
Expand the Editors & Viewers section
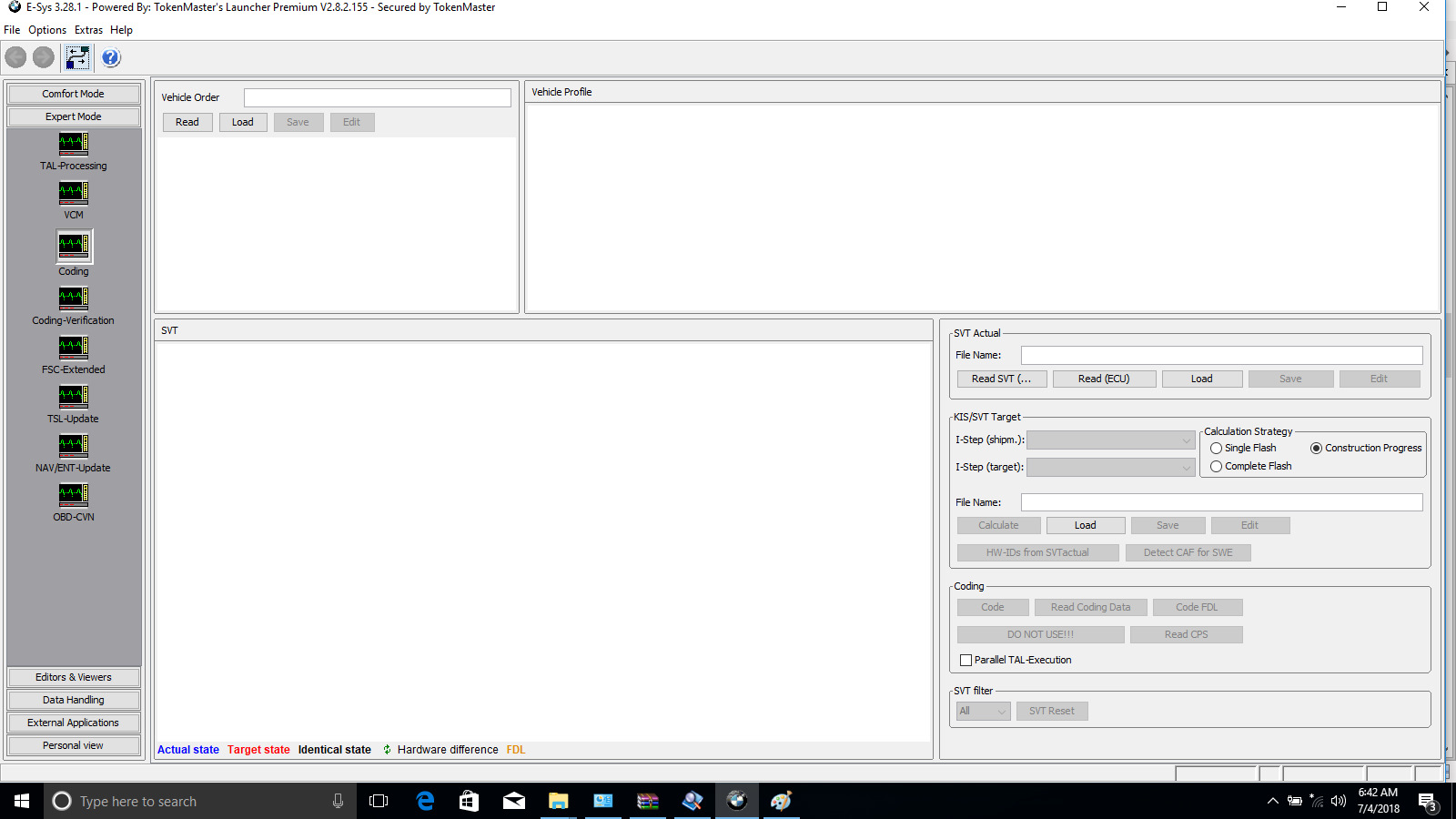[x=74, y=677]
